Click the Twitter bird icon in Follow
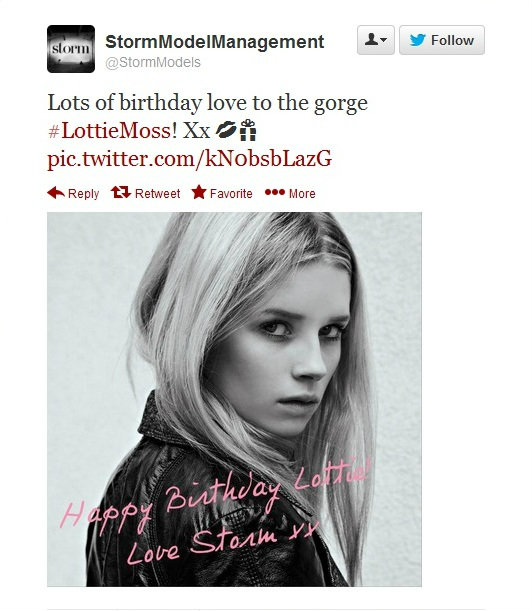Screen dimensions: 532x611 click(417, 40)
